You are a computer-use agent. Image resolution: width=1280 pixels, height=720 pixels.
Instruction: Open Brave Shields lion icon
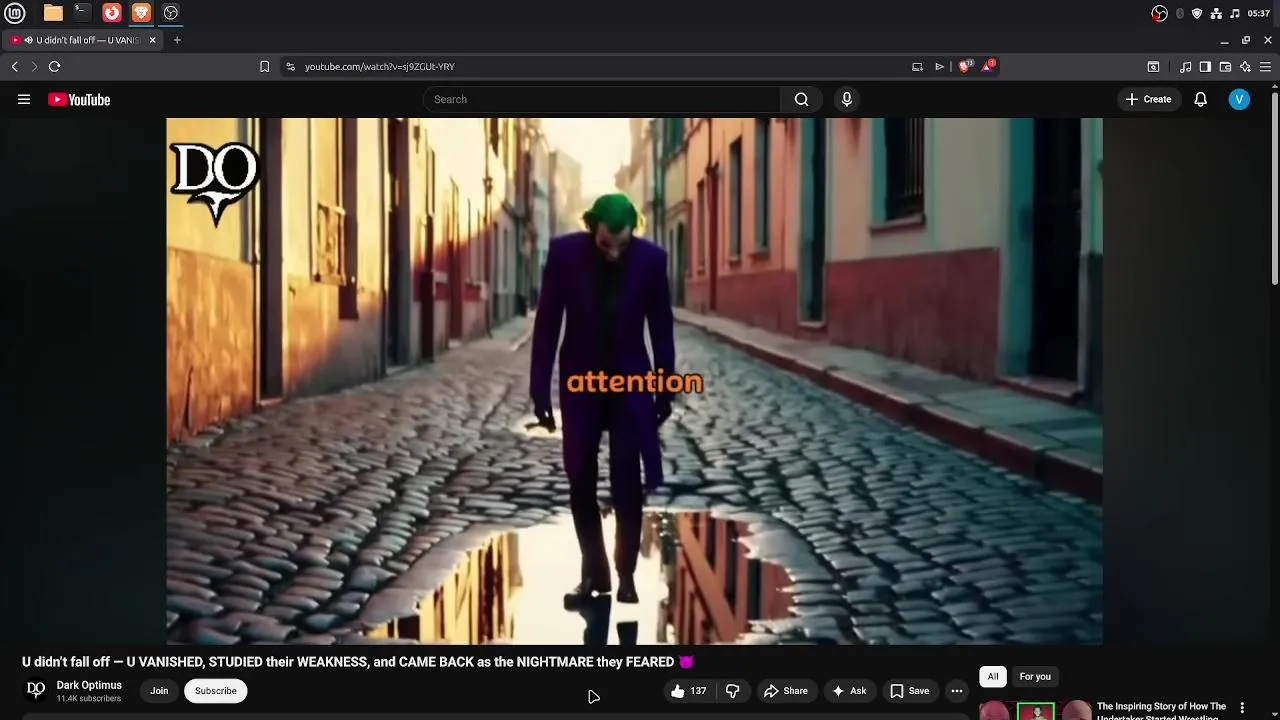(x=965, y=66)
